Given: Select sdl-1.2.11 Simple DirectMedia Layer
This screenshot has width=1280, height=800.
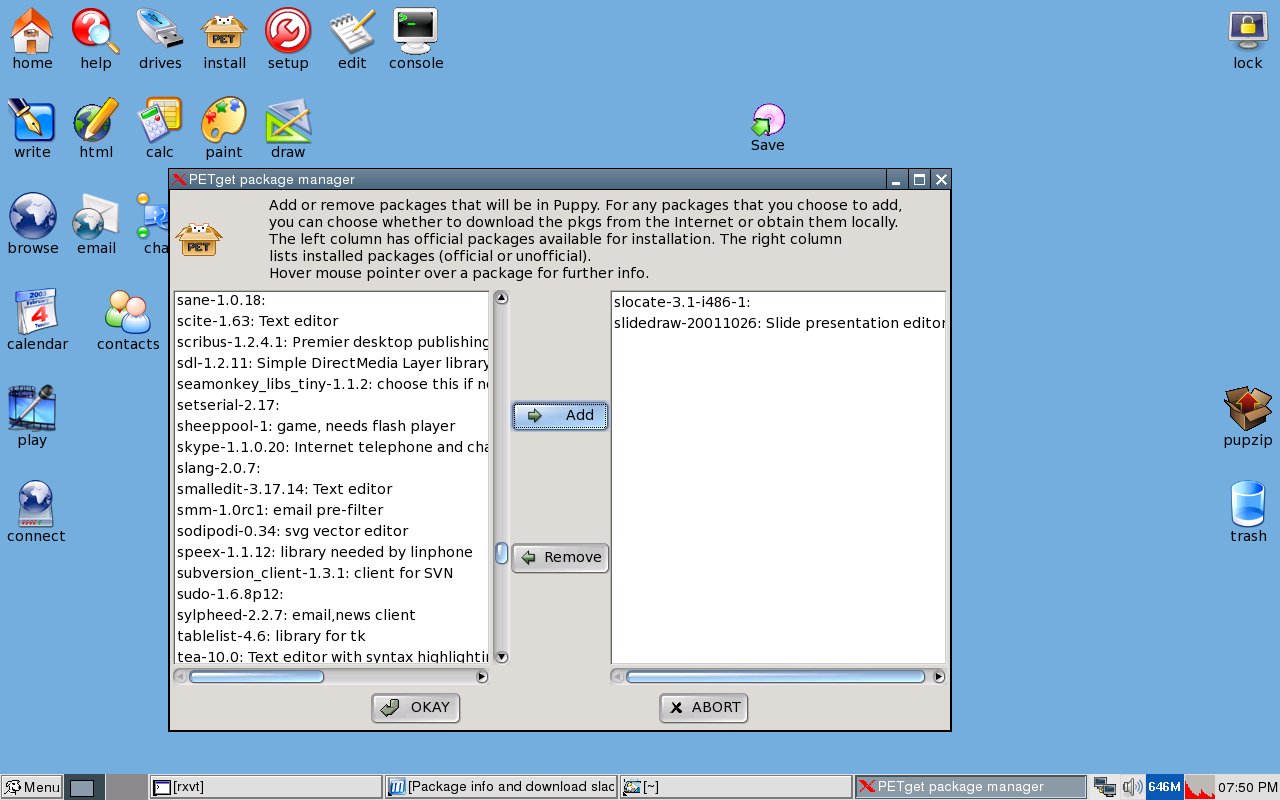Looking at the screenshot, I should (x=331, y=363).
